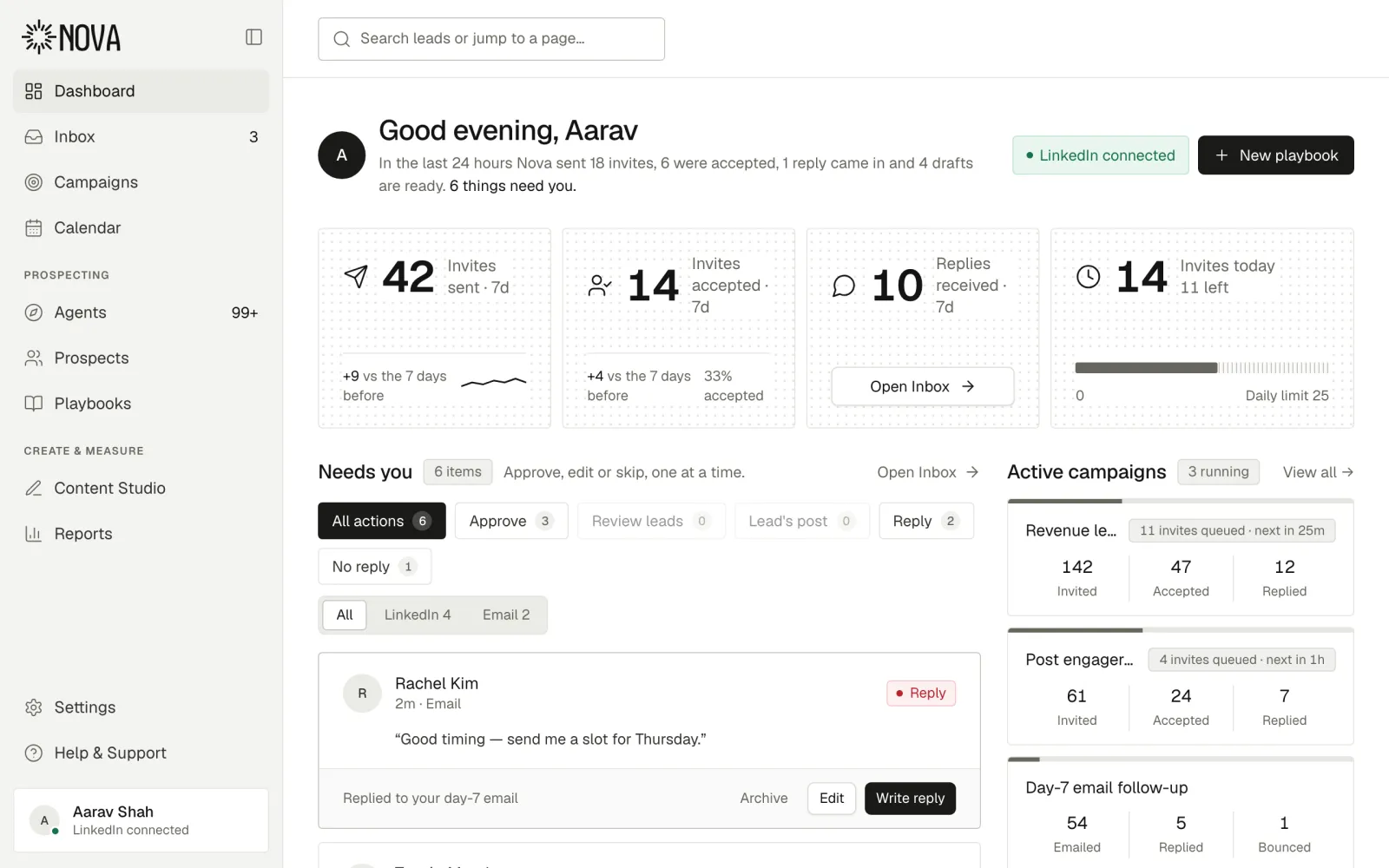Viewport: 1389px width, 868px height.
Task: Click the daily invite limit progress bar
Action: pyautogui.click(x=1202, y=368)
